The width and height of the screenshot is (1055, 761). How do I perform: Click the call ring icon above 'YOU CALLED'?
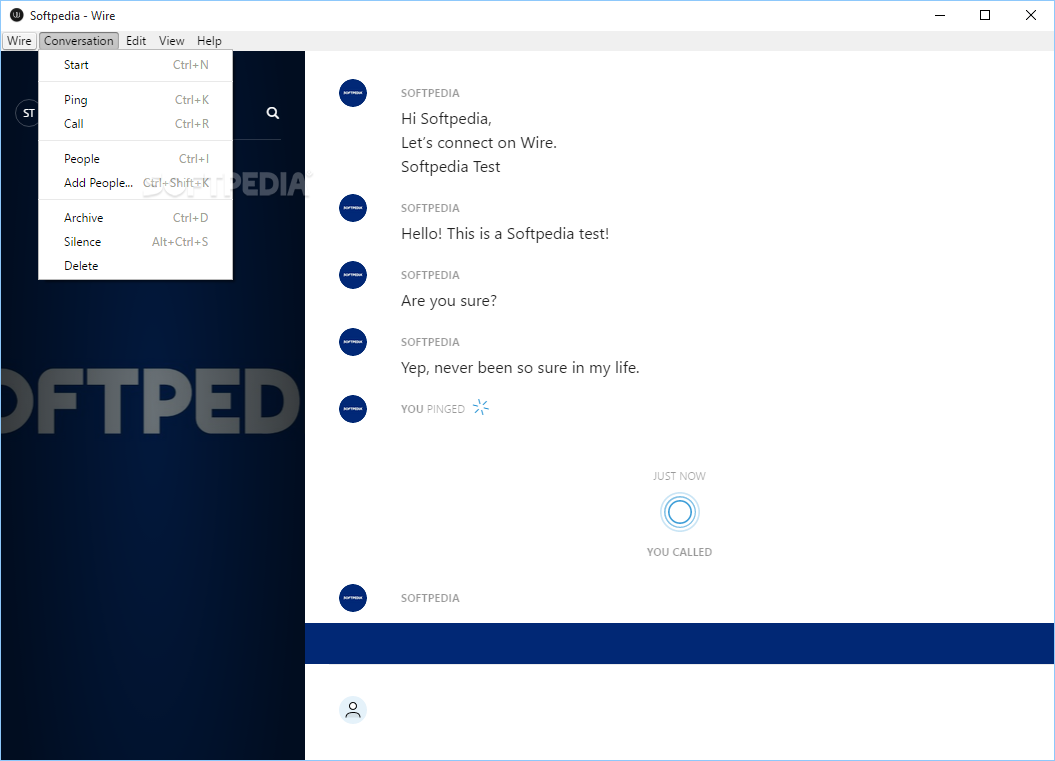pyautogui.click(x=680, y=513)
